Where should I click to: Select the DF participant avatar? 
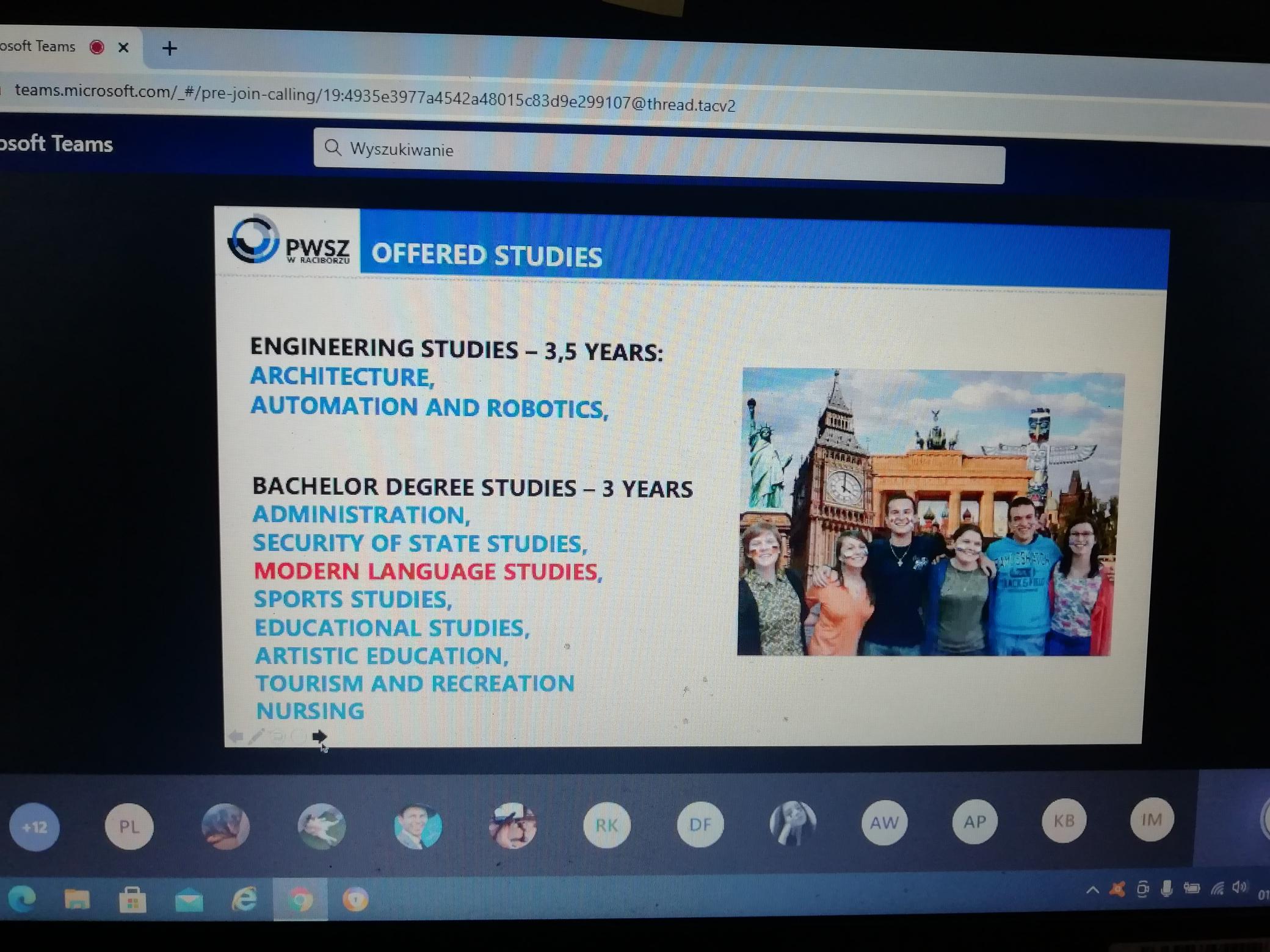click(700, 824)
